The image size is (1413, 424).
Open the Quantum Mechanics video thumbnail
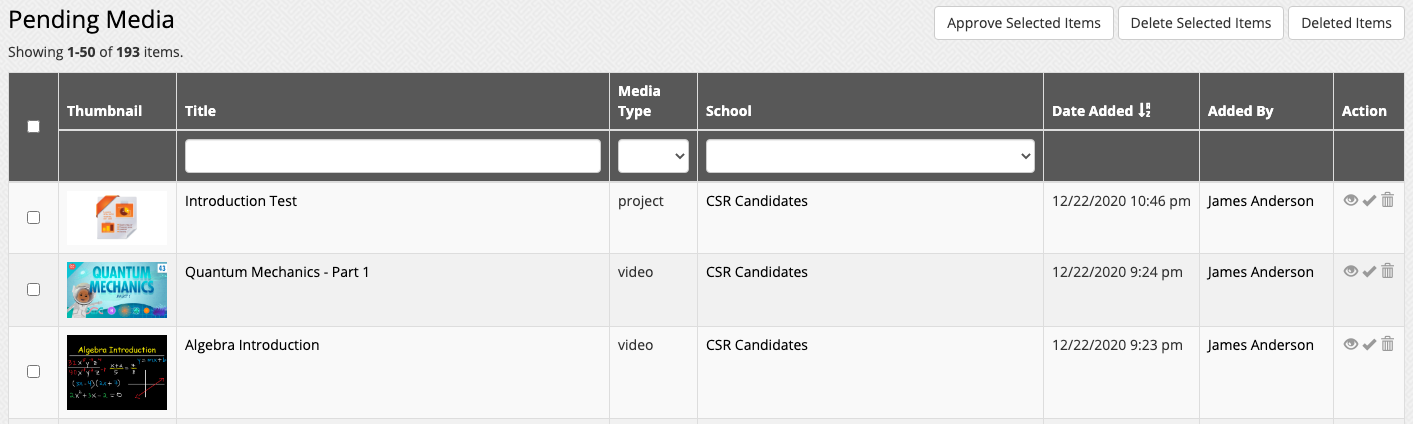point(117,290)
